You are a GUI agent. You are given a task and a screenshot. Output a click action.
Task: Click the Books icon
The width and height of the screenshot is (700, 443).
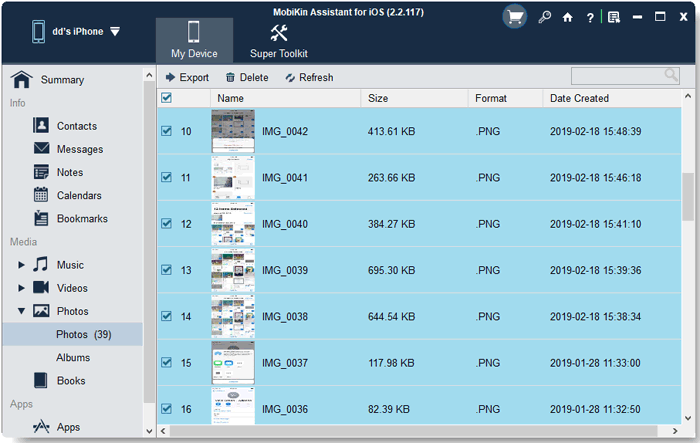[x=41, y=380]
